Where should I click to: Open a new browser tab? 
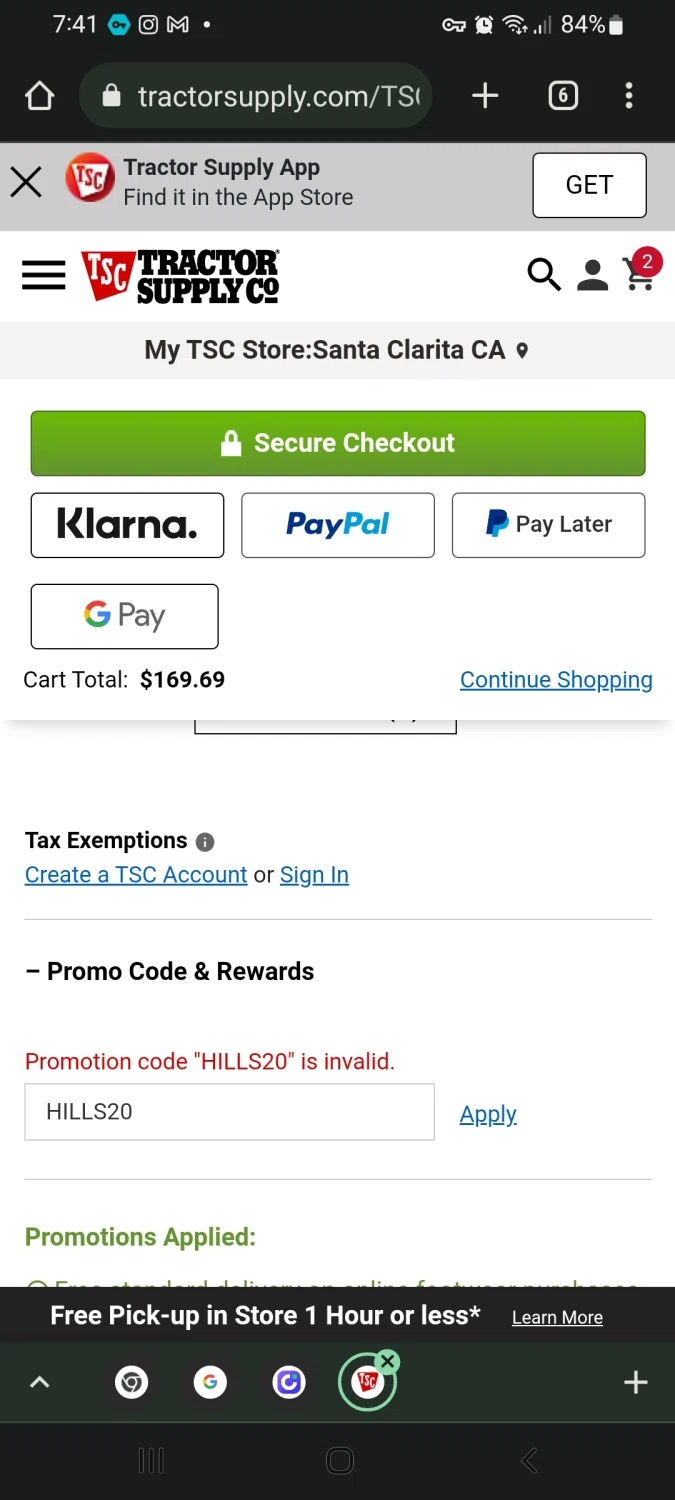(x=485, y=96)
